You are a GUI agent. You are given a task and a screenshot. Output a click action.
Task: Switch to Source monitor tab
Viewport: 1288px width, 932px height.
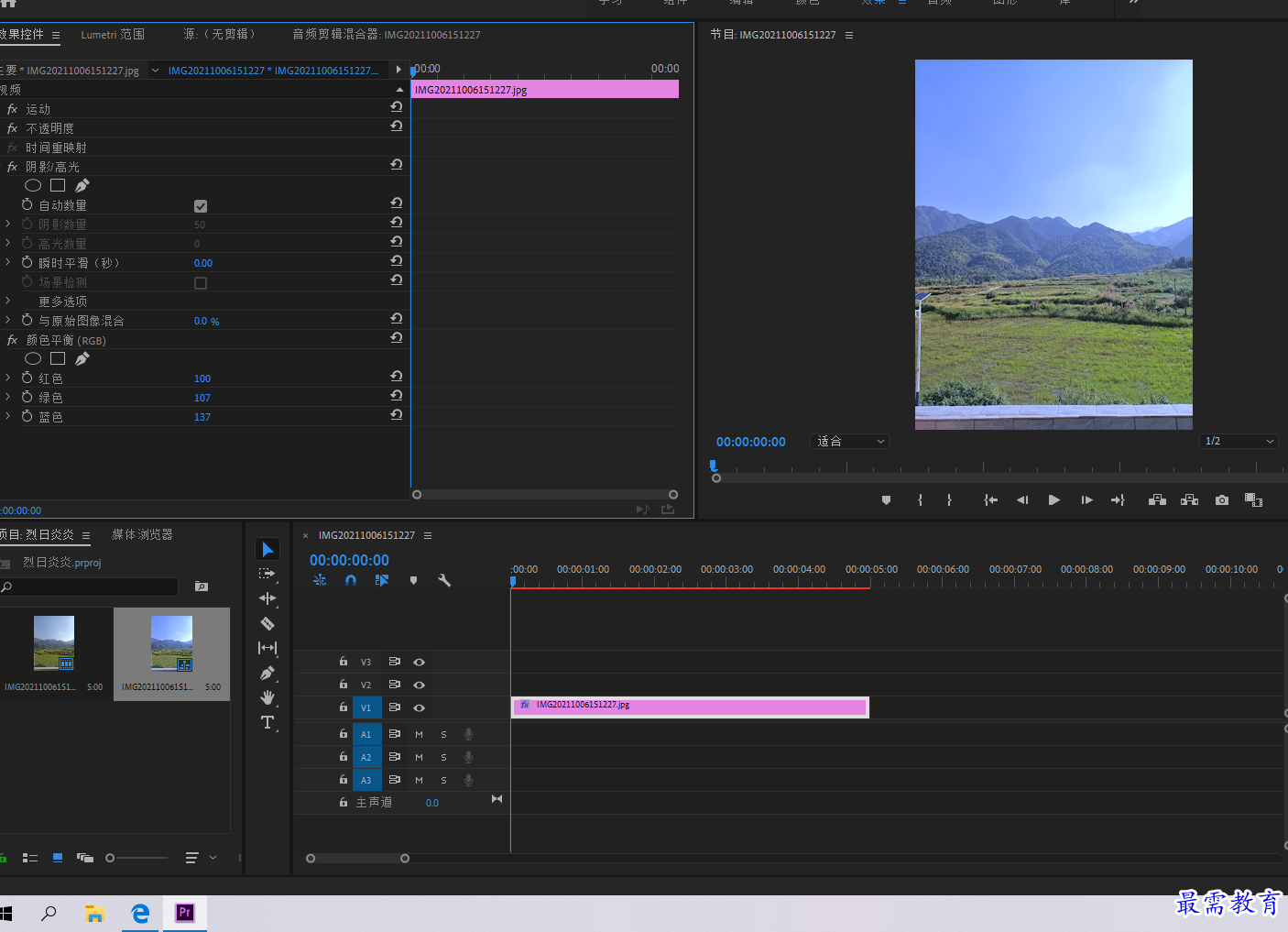[x=219, y=34]
